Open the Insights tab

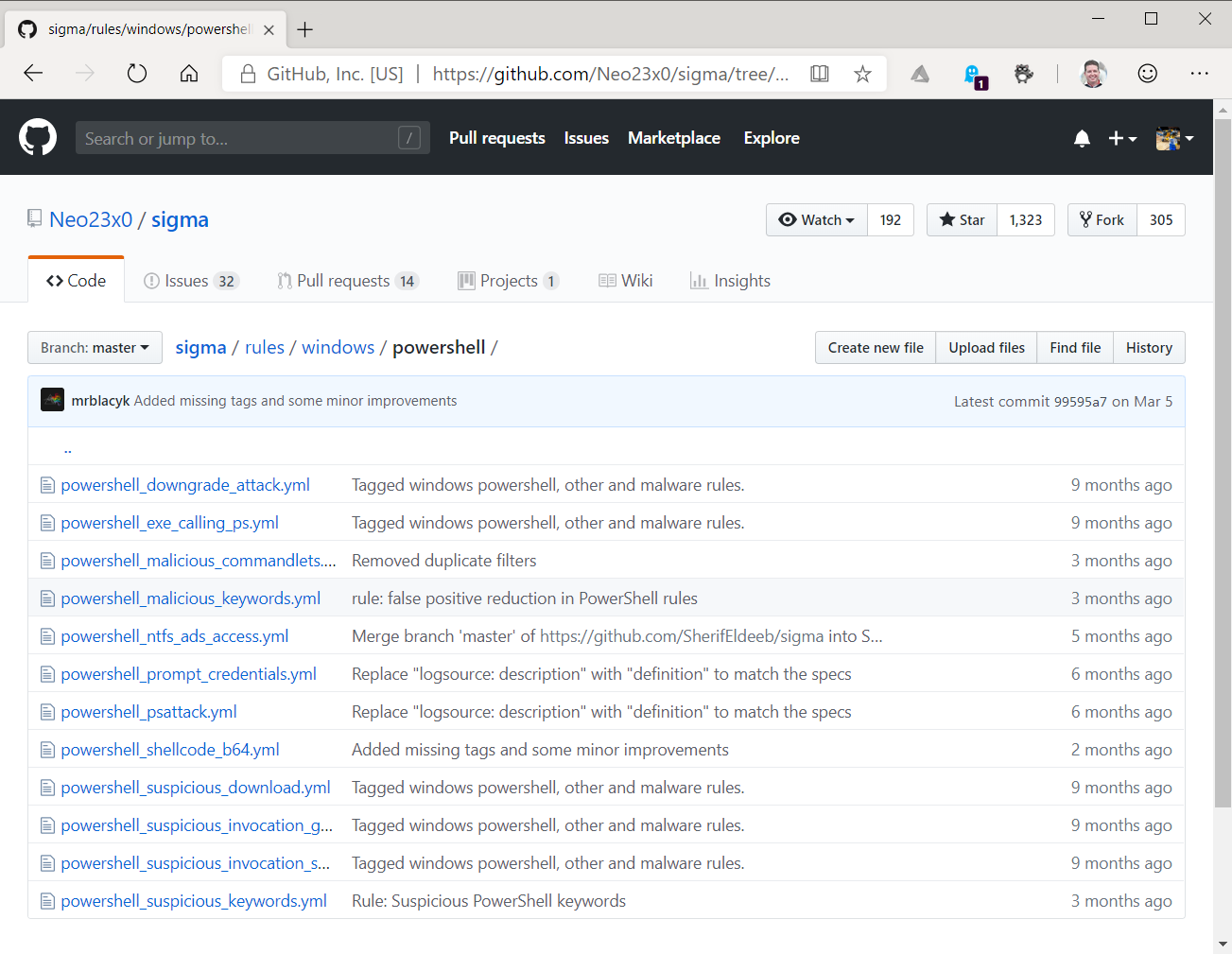coord(730,281)
